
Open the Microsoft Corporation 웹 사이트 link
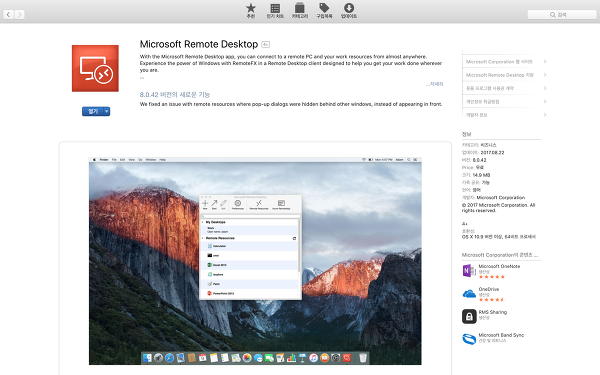(499, 62)
